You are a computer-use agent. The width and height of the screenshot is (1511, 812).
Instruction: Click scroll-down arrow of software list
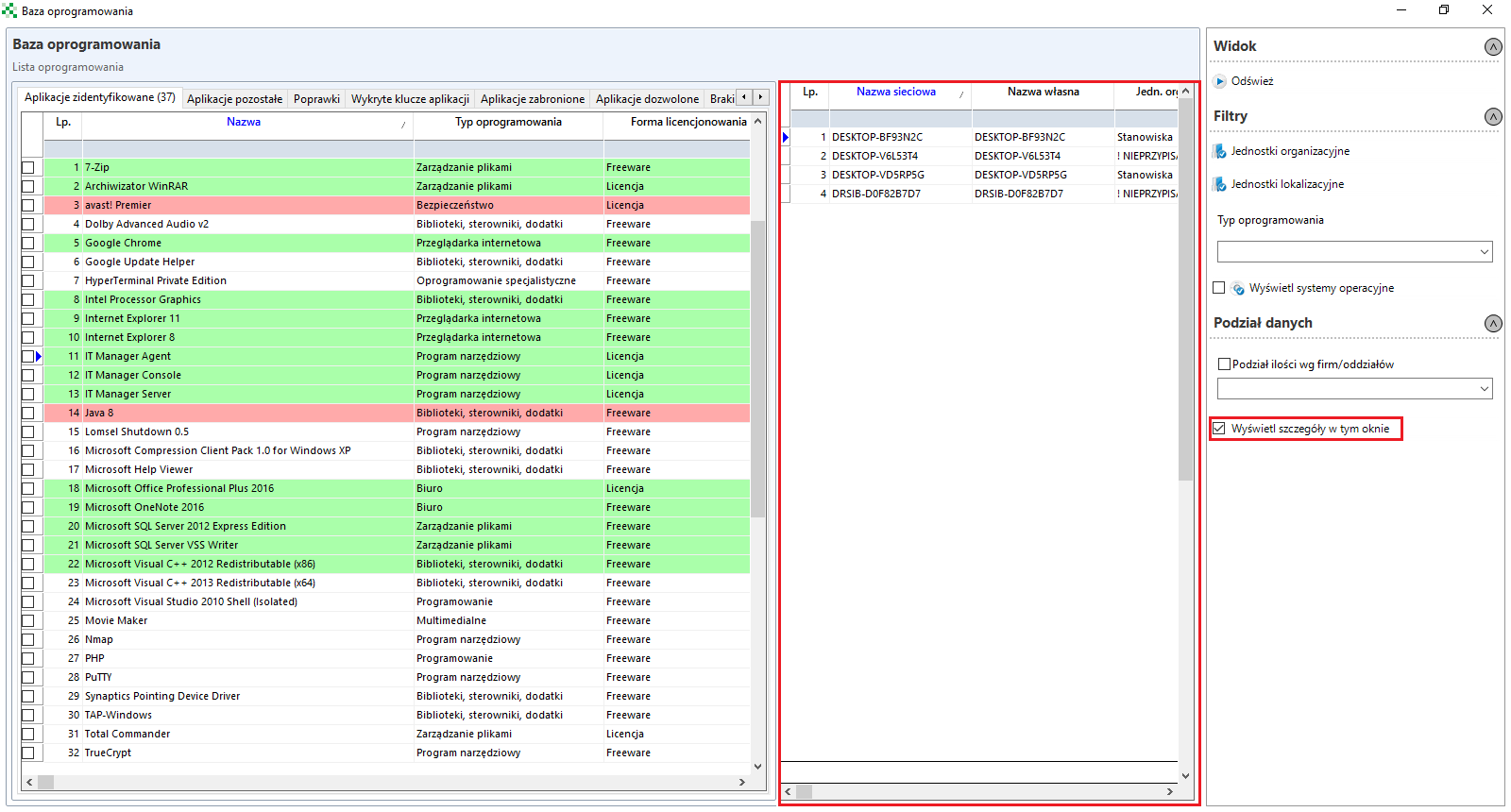tap(757, 767)
